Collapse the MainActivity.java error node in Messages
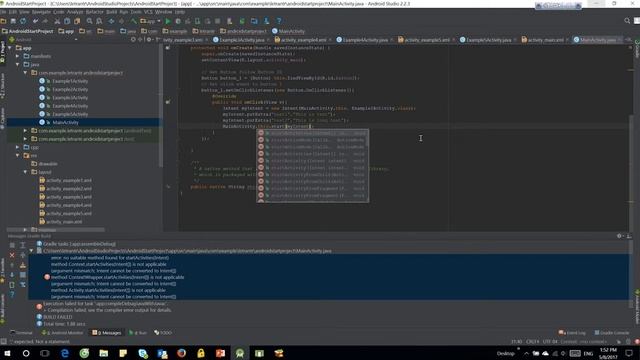Screen dimensions: 640x360 [31, 251]
